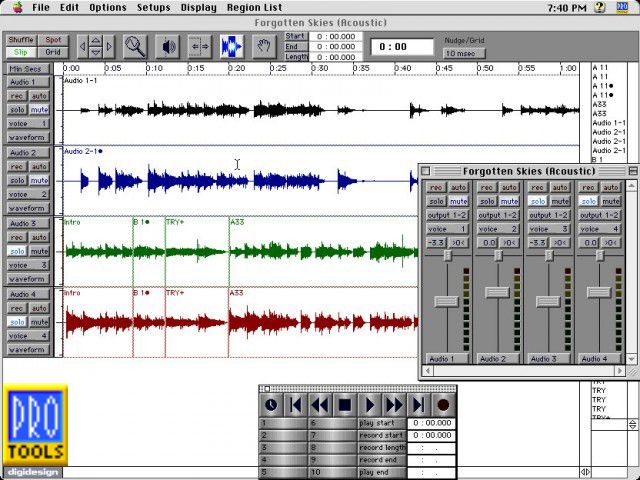
Task: Click the Go to End transport button
Action: tap(418, 405)
